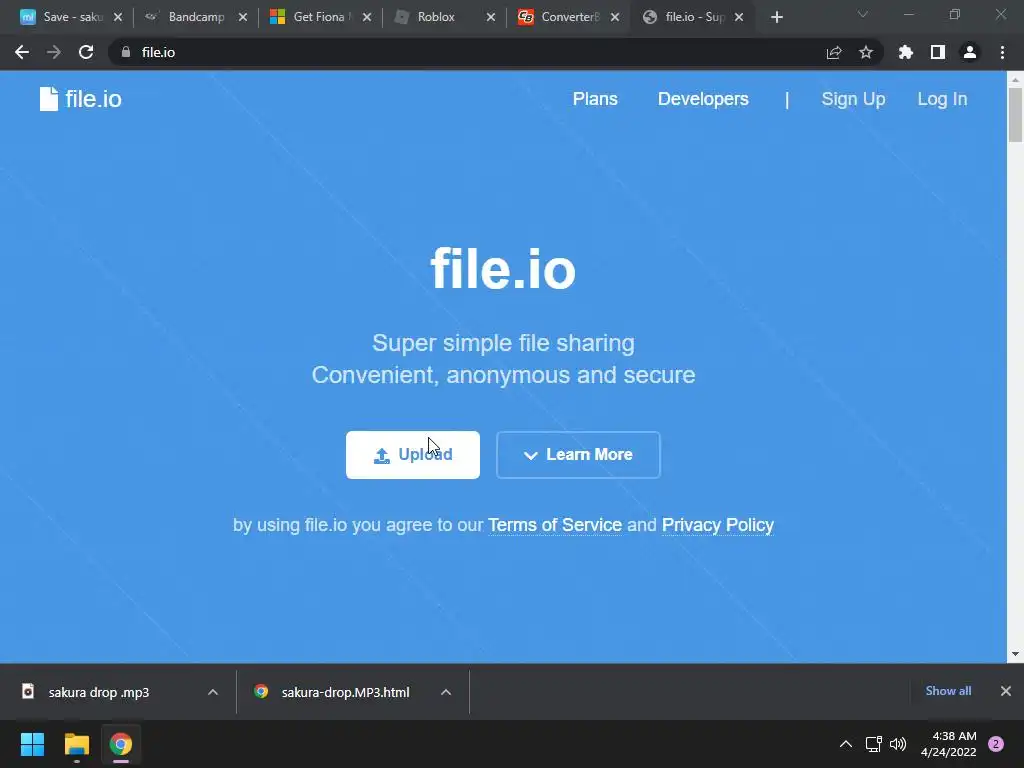Open a new browser tab

click(776, 18)
